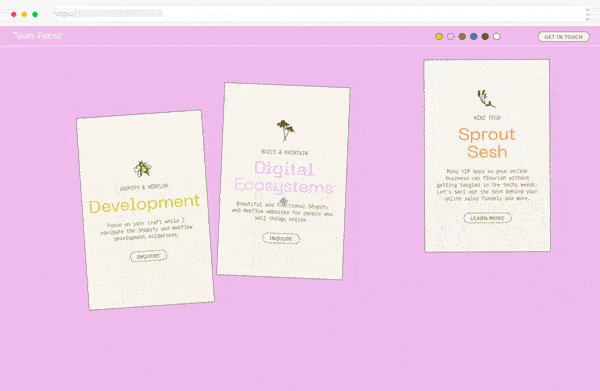Image resolution: width=600 pixels, height=391 pixels.
Task: Click the Development card description paragraph
Action: click(146, 229)
